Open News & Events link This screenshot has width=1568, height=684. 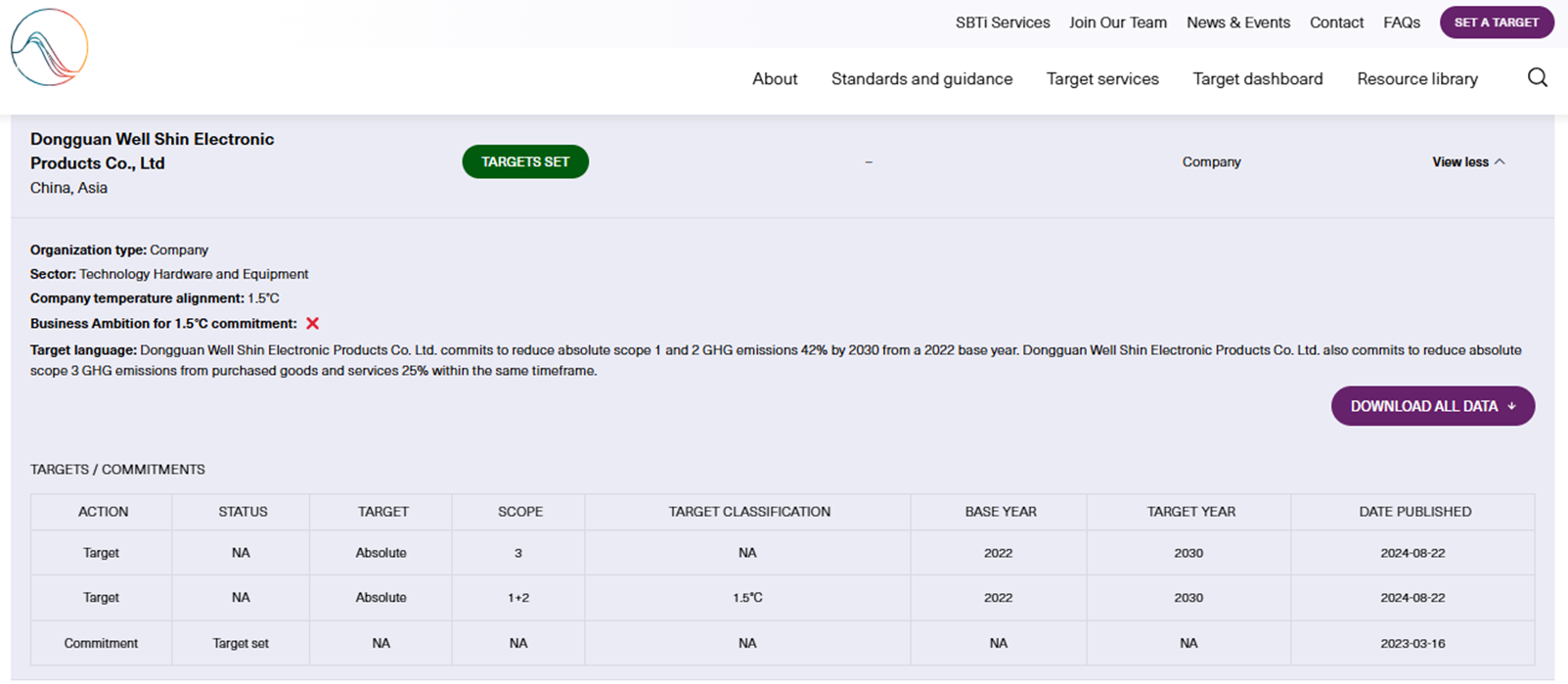(x=1238, y=23)
